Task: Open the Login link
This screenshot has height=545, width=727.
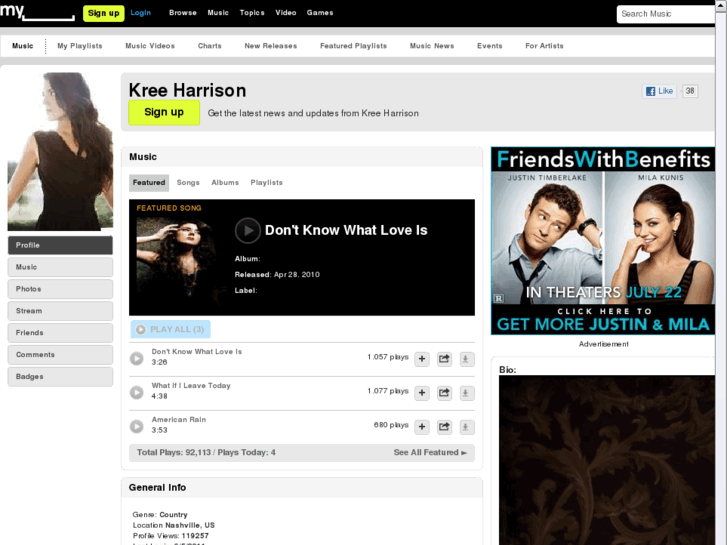Action: pyautogui.click(x=140, y=13)
